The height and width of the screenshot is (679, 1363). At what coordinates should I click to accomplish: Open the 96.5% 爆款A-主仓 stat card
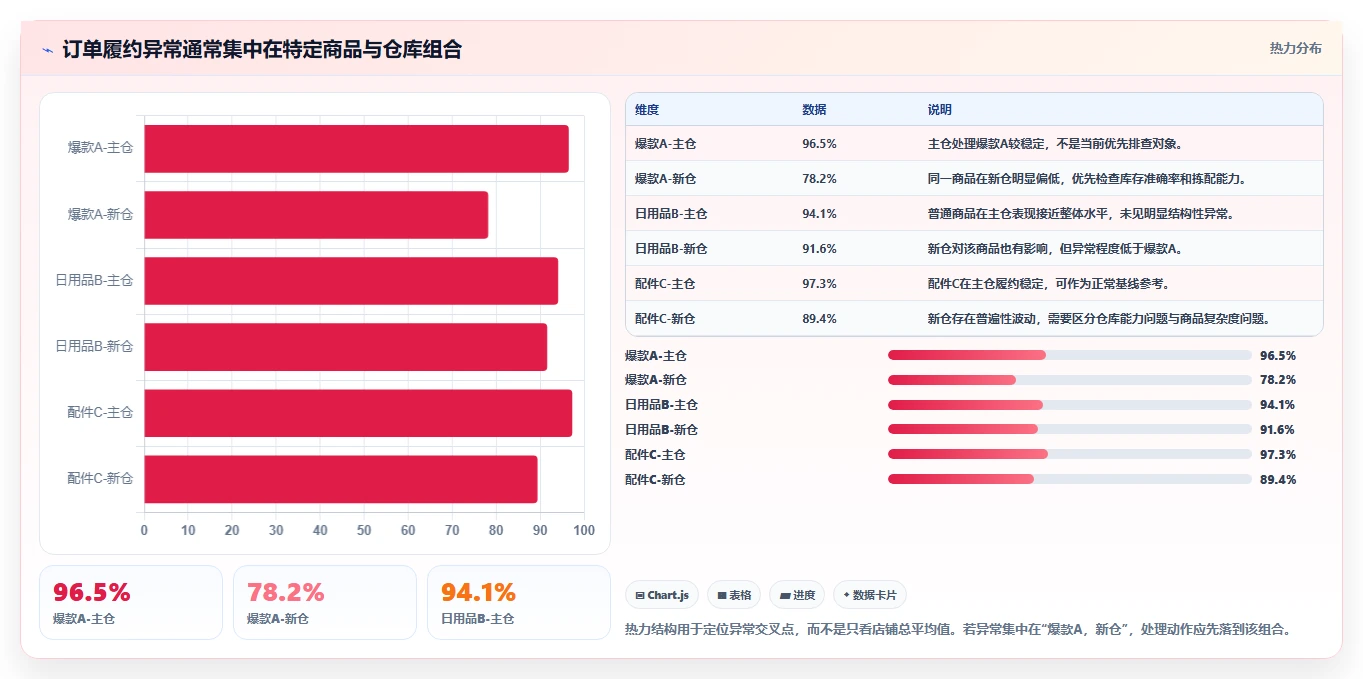tap(131, 602)
